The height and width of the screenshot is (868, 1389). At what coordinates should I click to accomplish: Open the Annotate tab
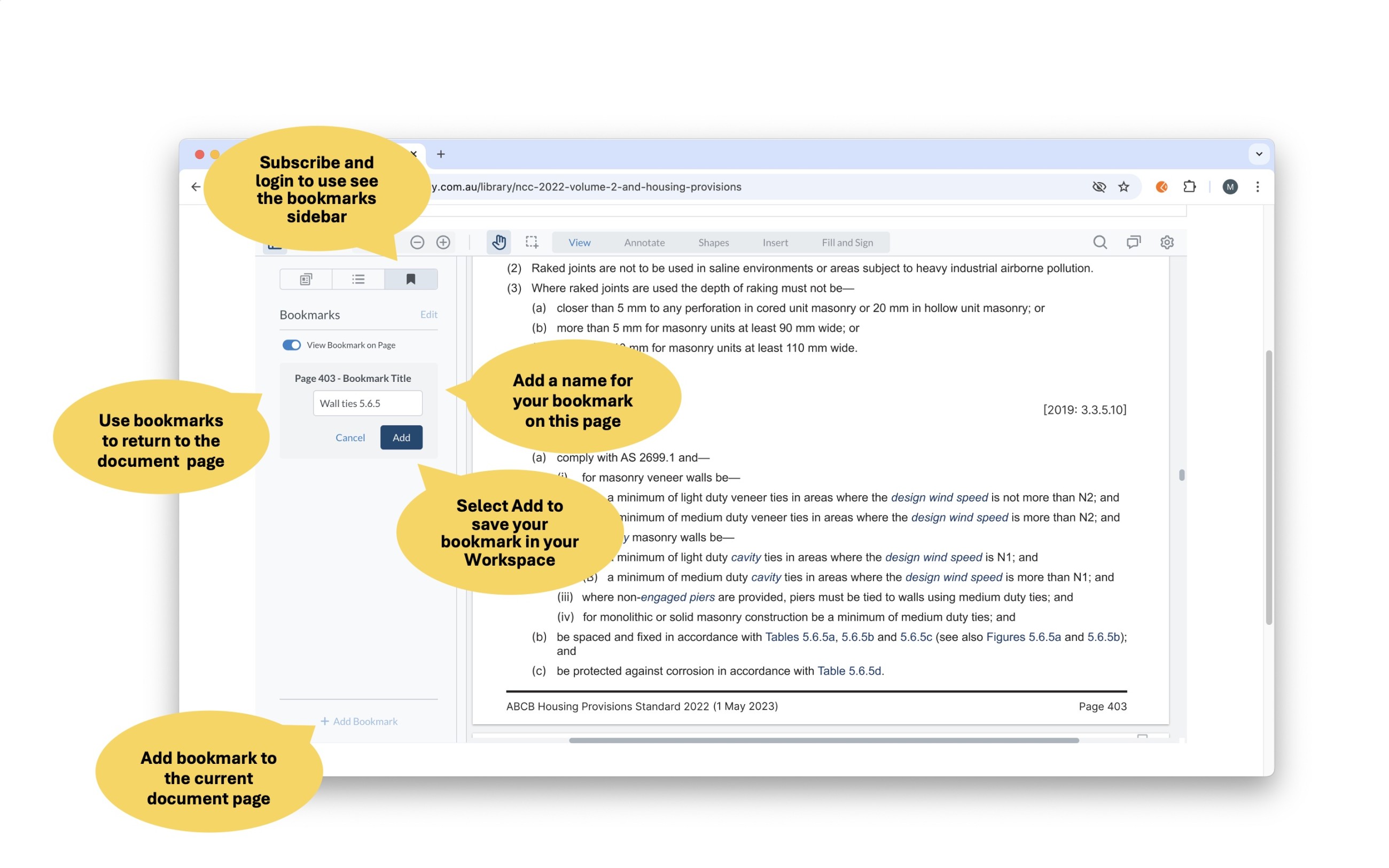click(x=645, y=242)
